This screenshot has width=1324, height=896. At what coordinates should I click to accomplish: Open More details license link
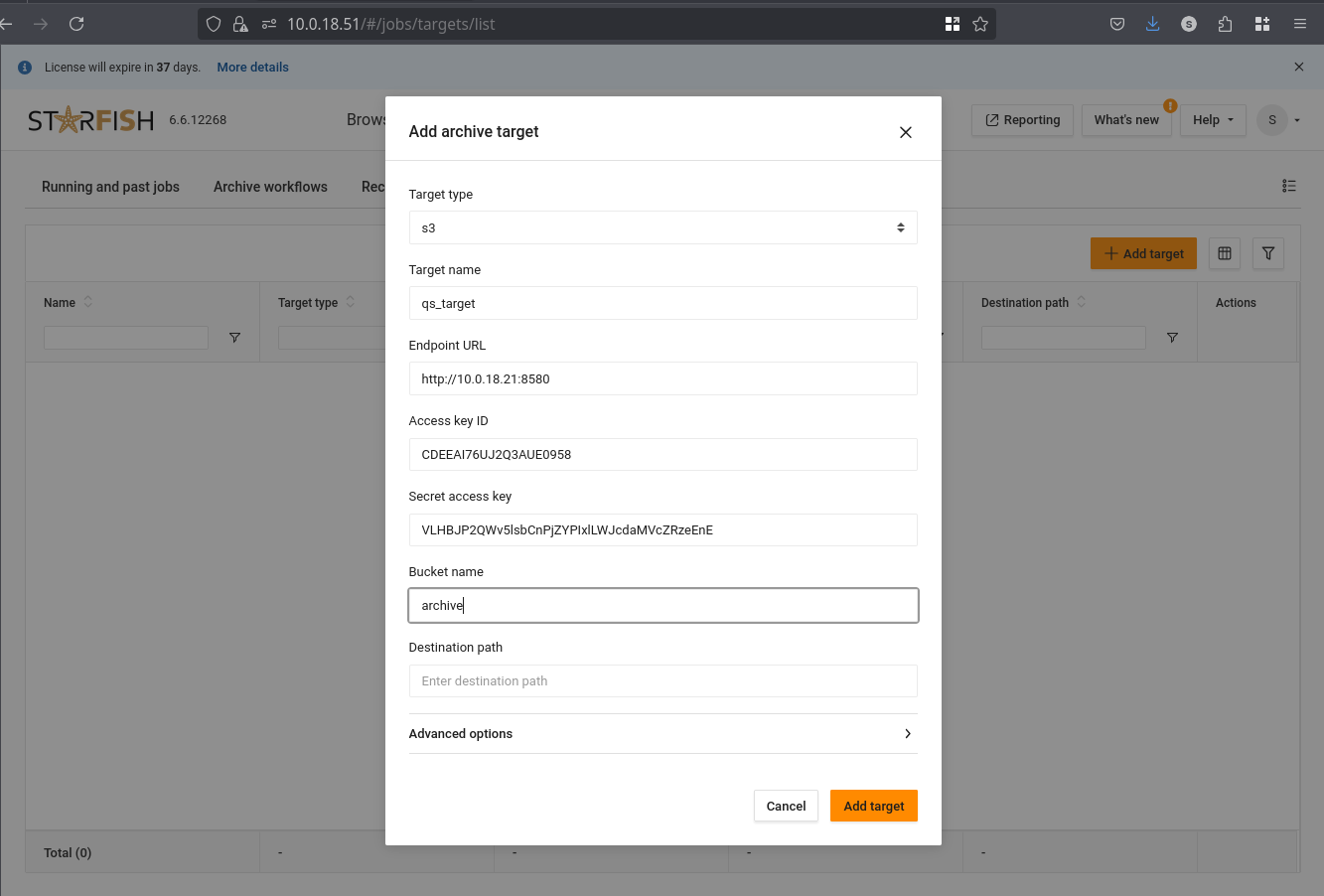pos(252,68)
